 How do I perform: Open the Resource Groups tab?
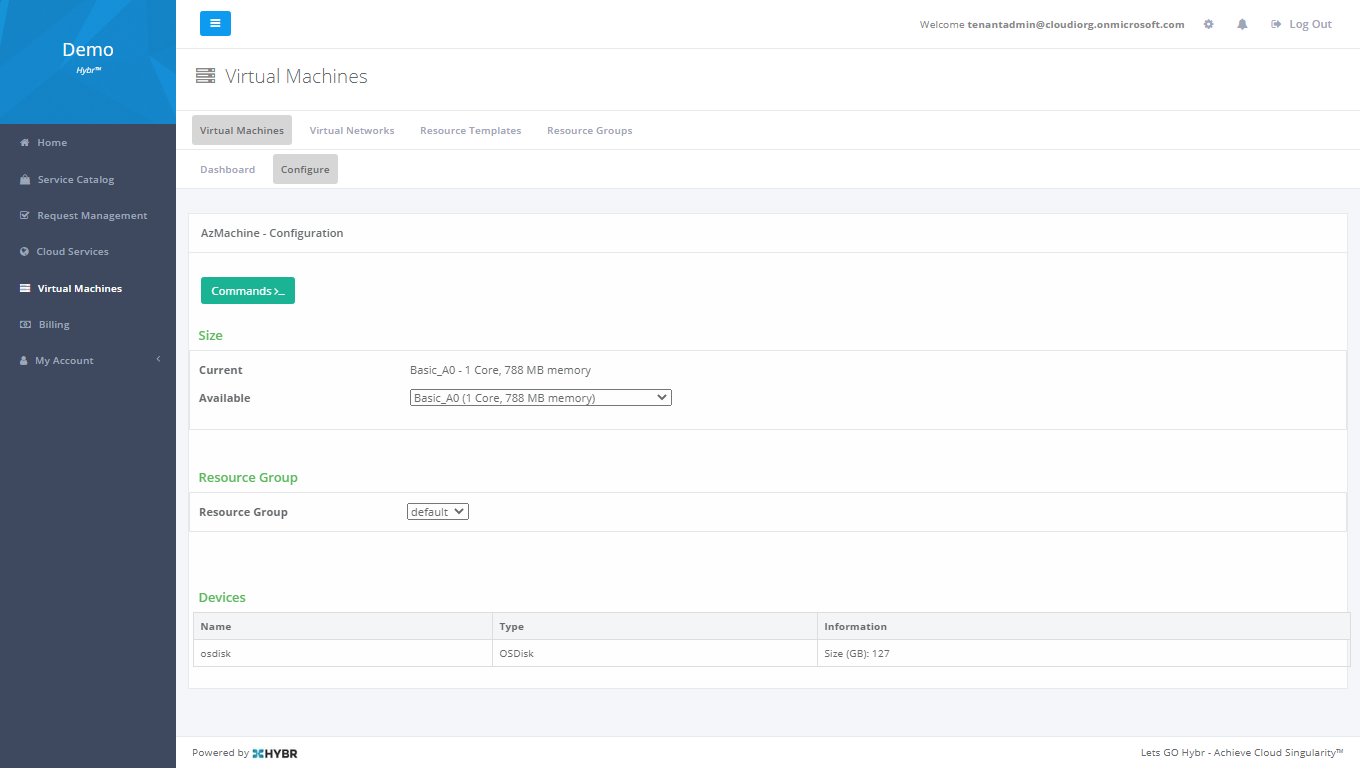click(x=589, y=131)
